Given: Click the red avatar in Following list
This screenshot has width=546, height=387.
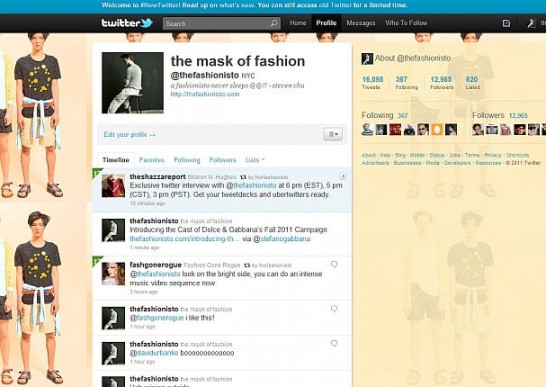Looking at the screenshot, I should coord(395,130).
